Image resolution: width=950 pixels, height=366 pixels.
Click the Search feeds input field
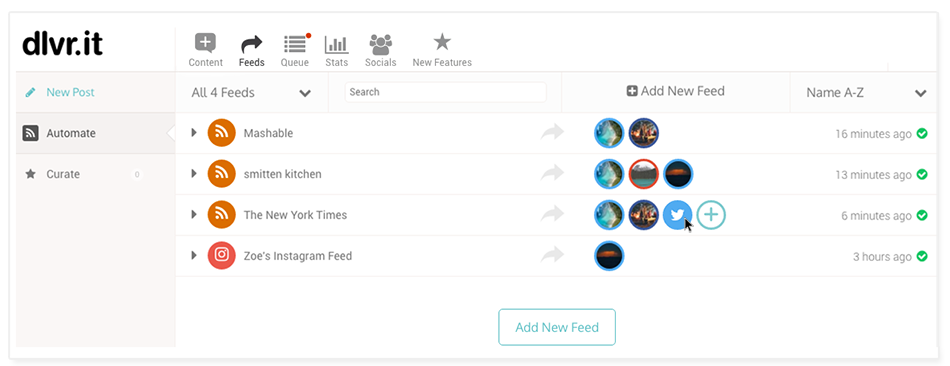coord(445,92)
